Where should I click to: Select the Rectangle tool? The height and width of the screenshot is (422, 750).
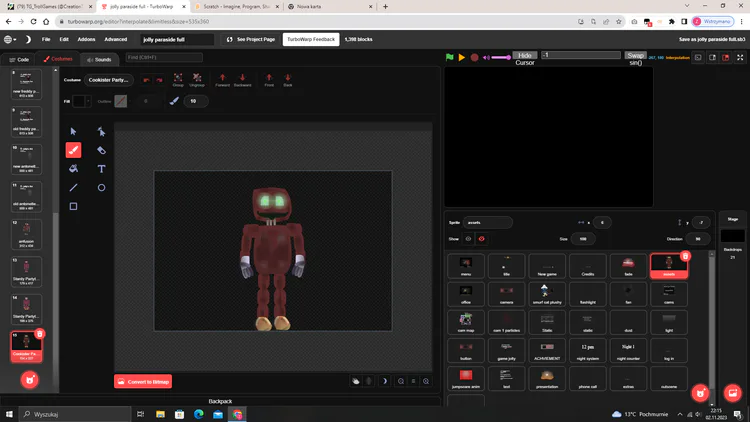pos(73,206)
